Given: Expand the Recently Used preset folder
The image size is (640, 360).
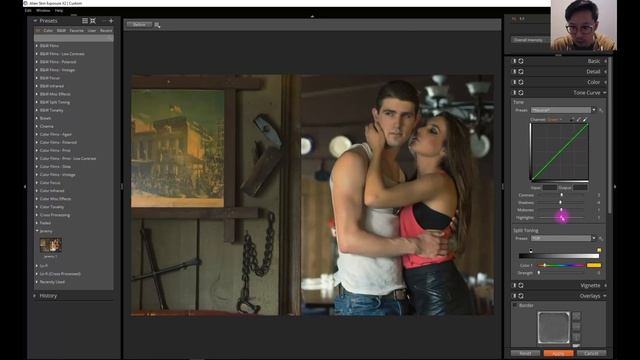Looking at the screenshot, I should [x=37, y=282].
